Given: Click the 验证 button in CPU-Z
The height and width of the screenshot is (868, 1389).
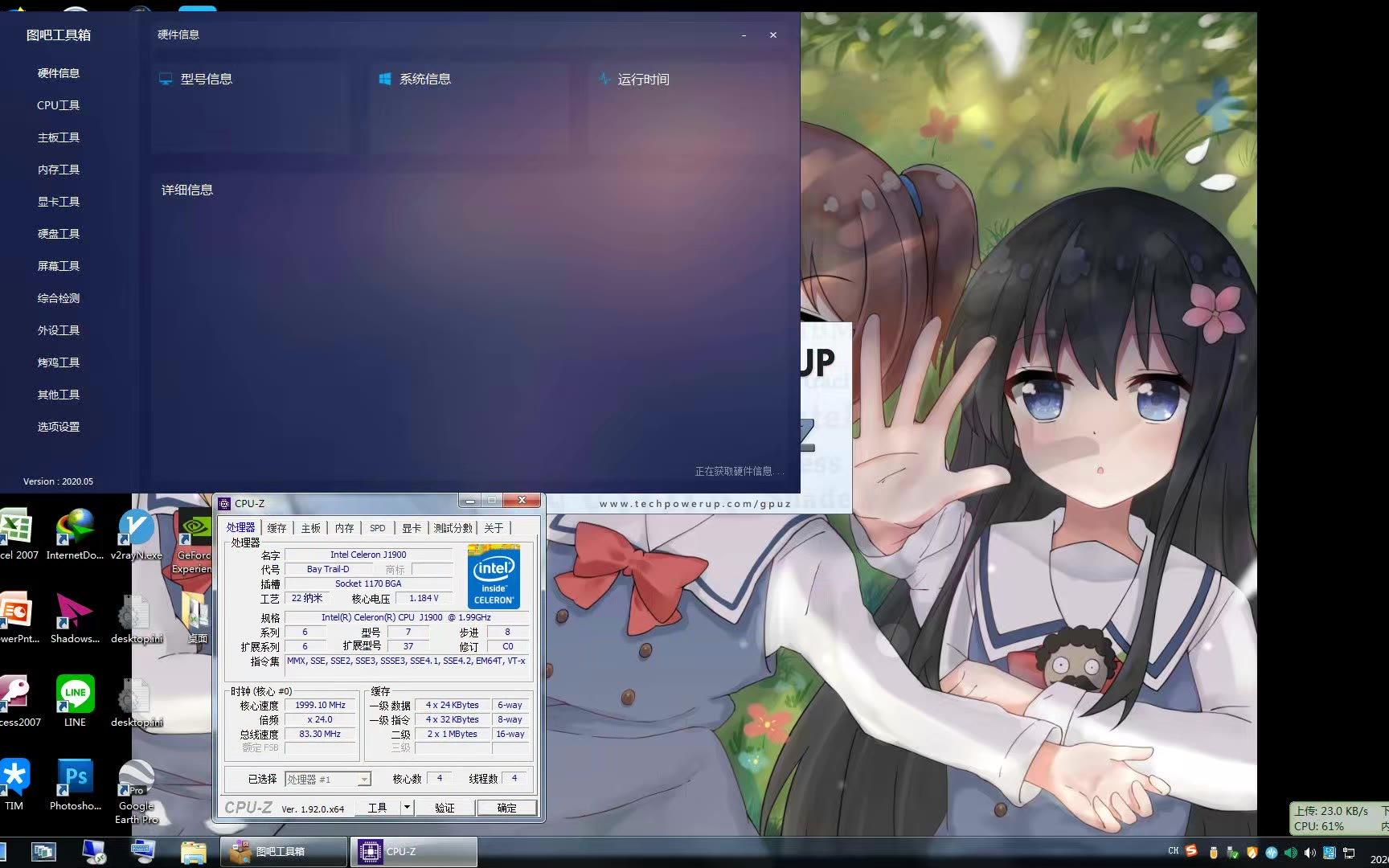Looking at the screenshot, I should pyautogui.click(x=445, y=808).
